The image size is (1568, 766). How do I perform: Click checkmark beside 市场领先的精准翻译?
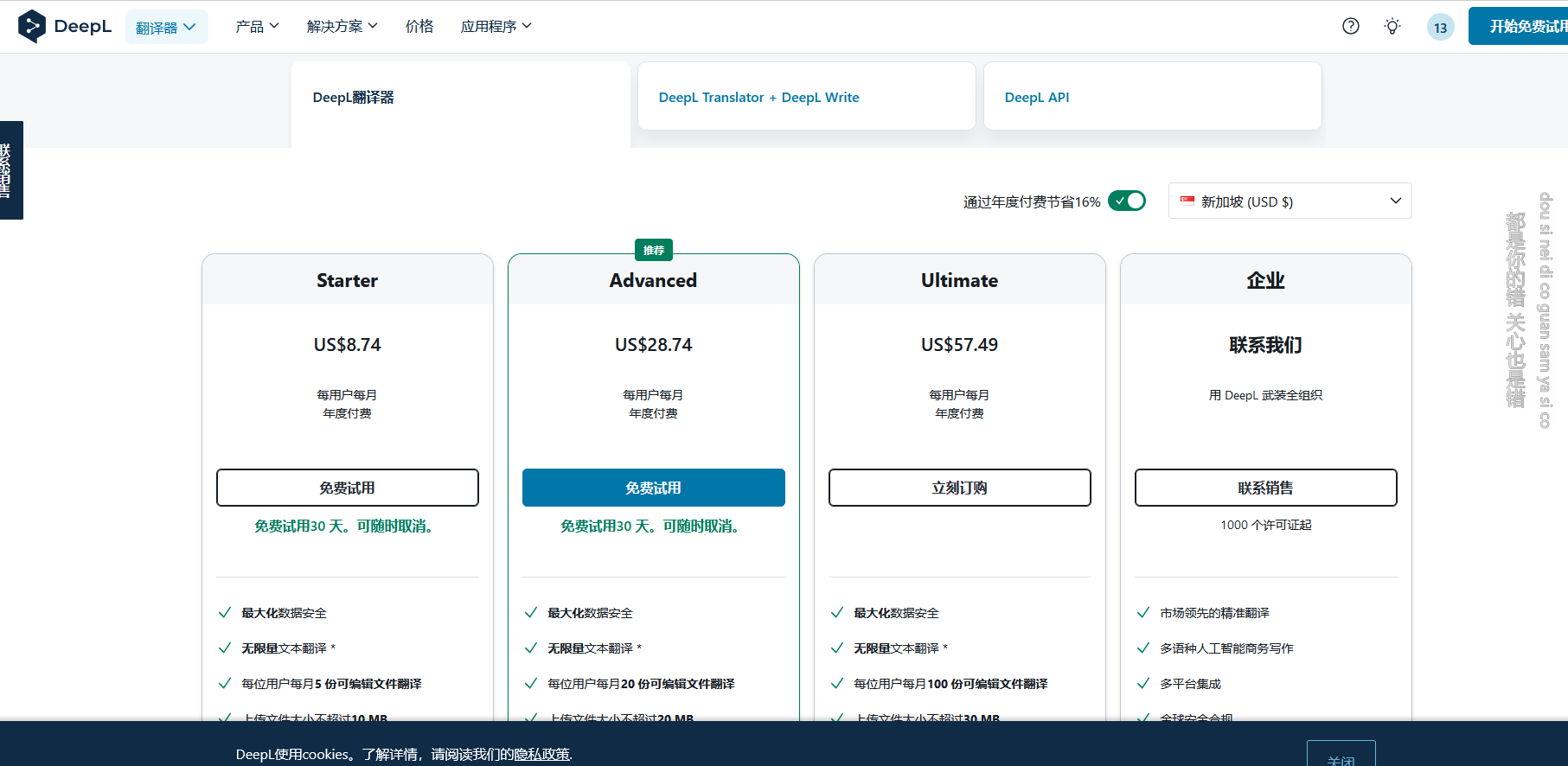(1142, 613)
